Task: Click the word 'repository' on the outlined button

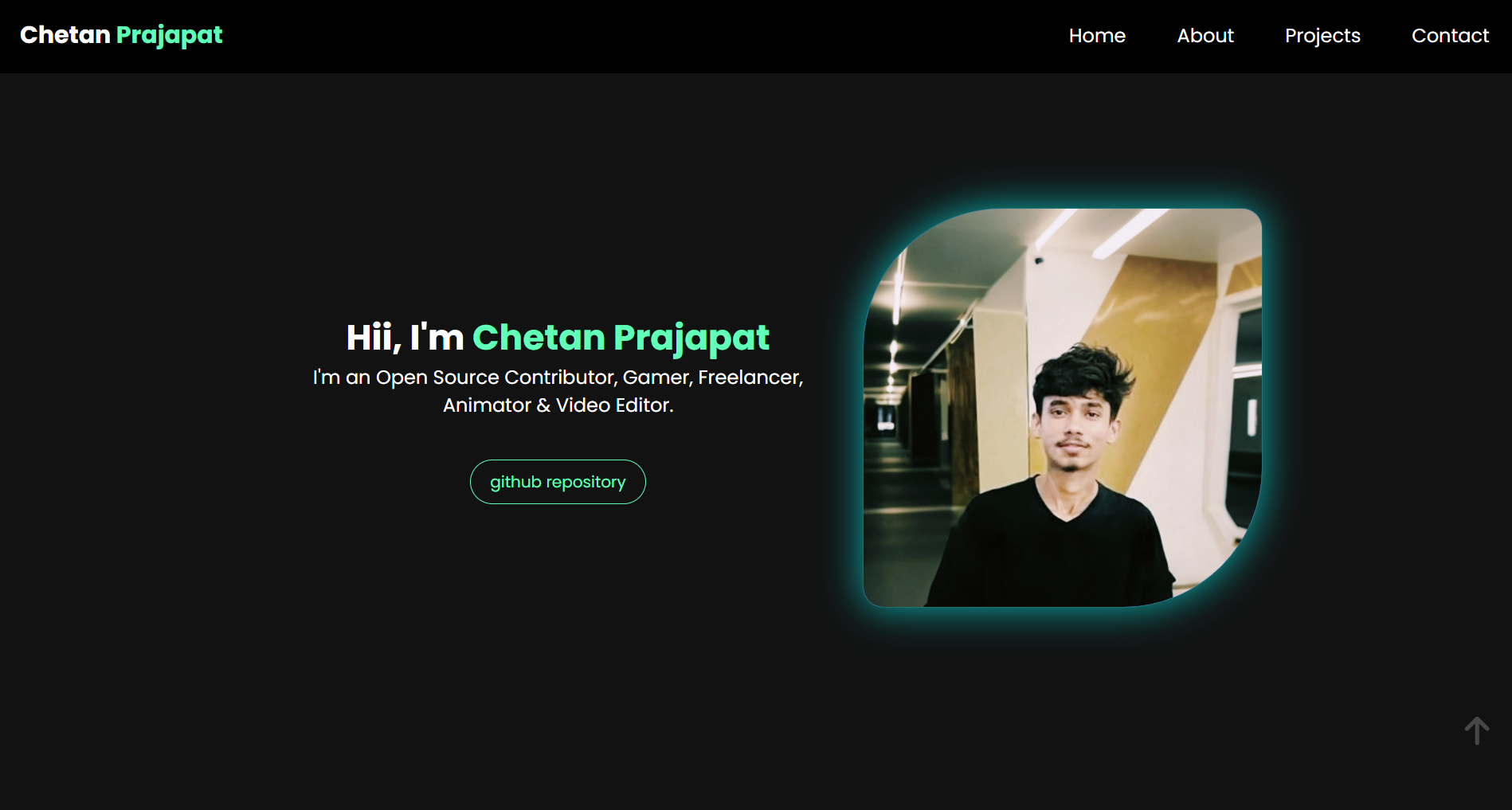Action: point(586,483)
